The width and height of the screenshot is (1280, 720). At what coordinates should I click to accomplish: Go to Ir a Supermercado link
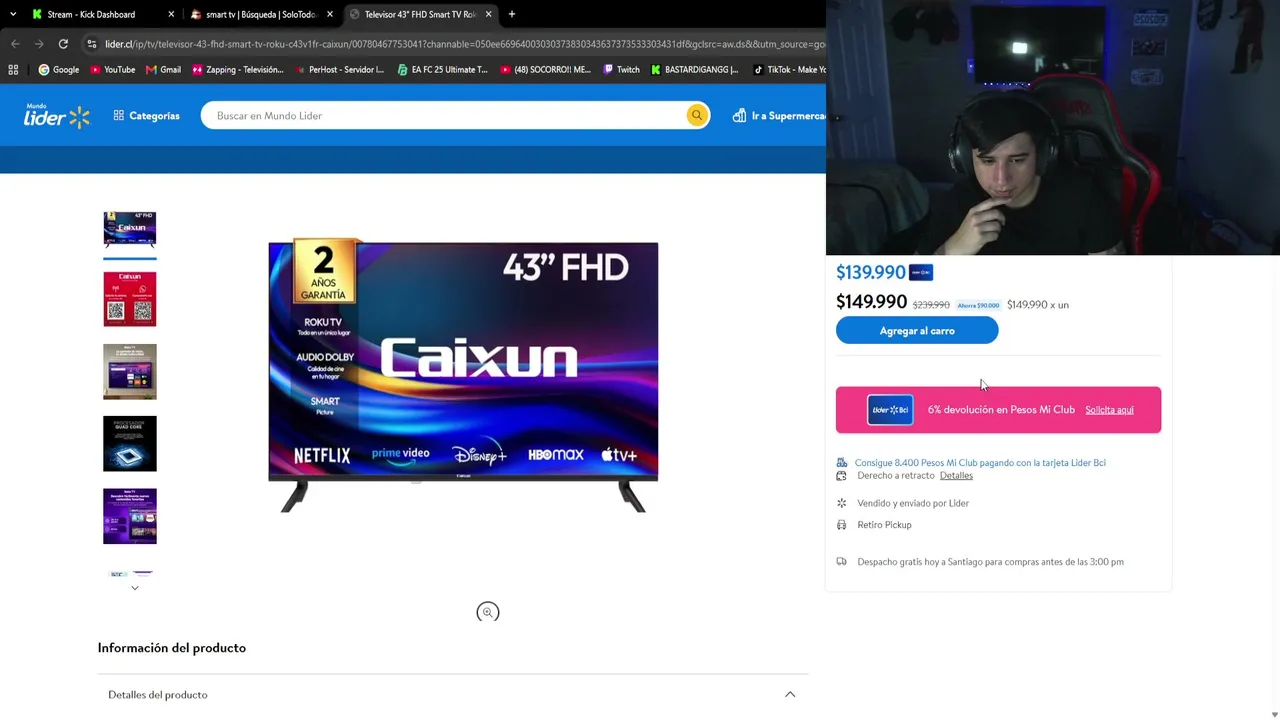click(779, 116)
